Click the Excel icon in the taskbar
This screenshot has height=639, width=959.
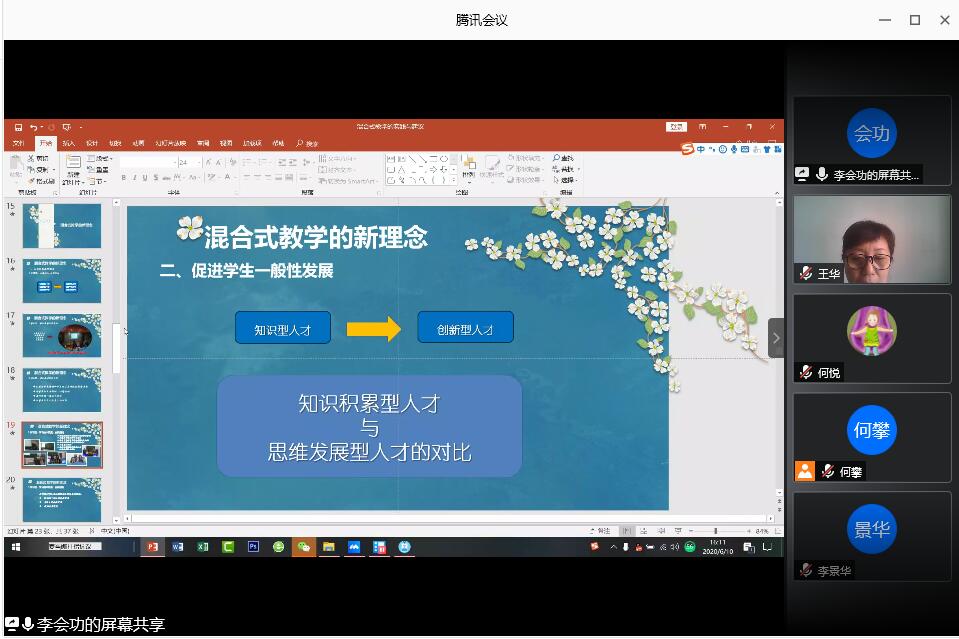[x=203, y=547]
